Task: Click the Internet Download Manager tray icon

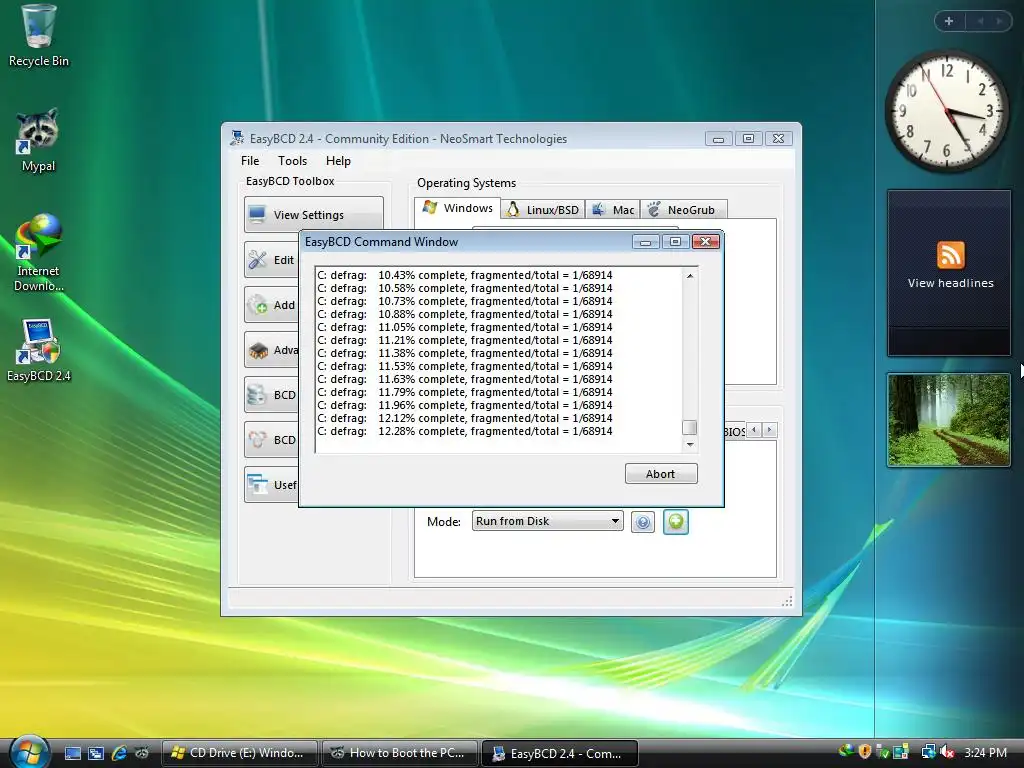Action: 847,752
